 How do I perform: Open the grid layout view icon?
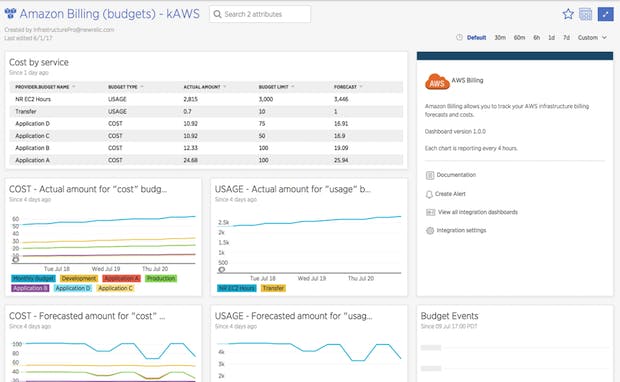pos(585,14)
